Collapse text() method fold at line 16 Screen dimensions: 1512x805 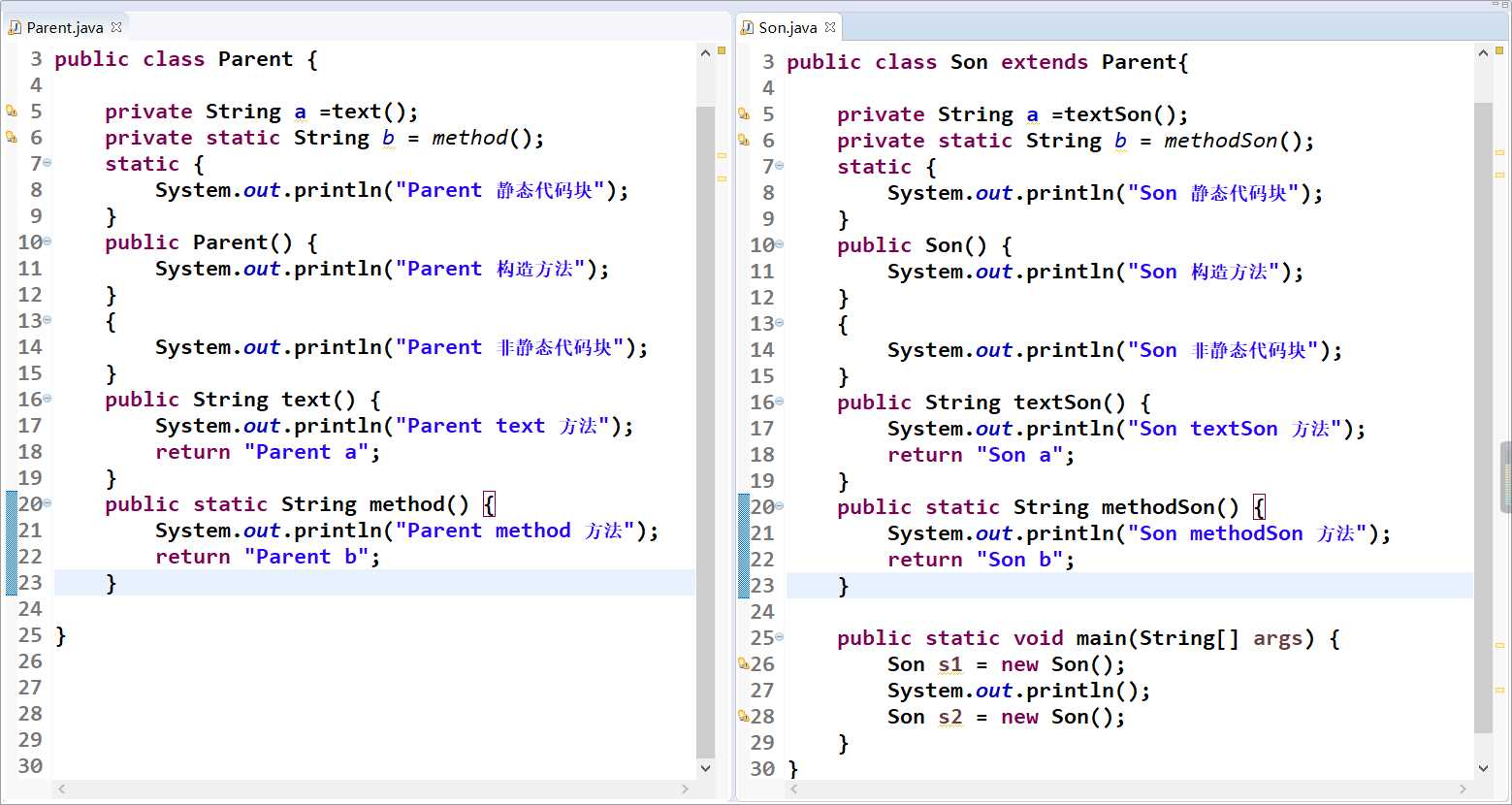point(47,399)
